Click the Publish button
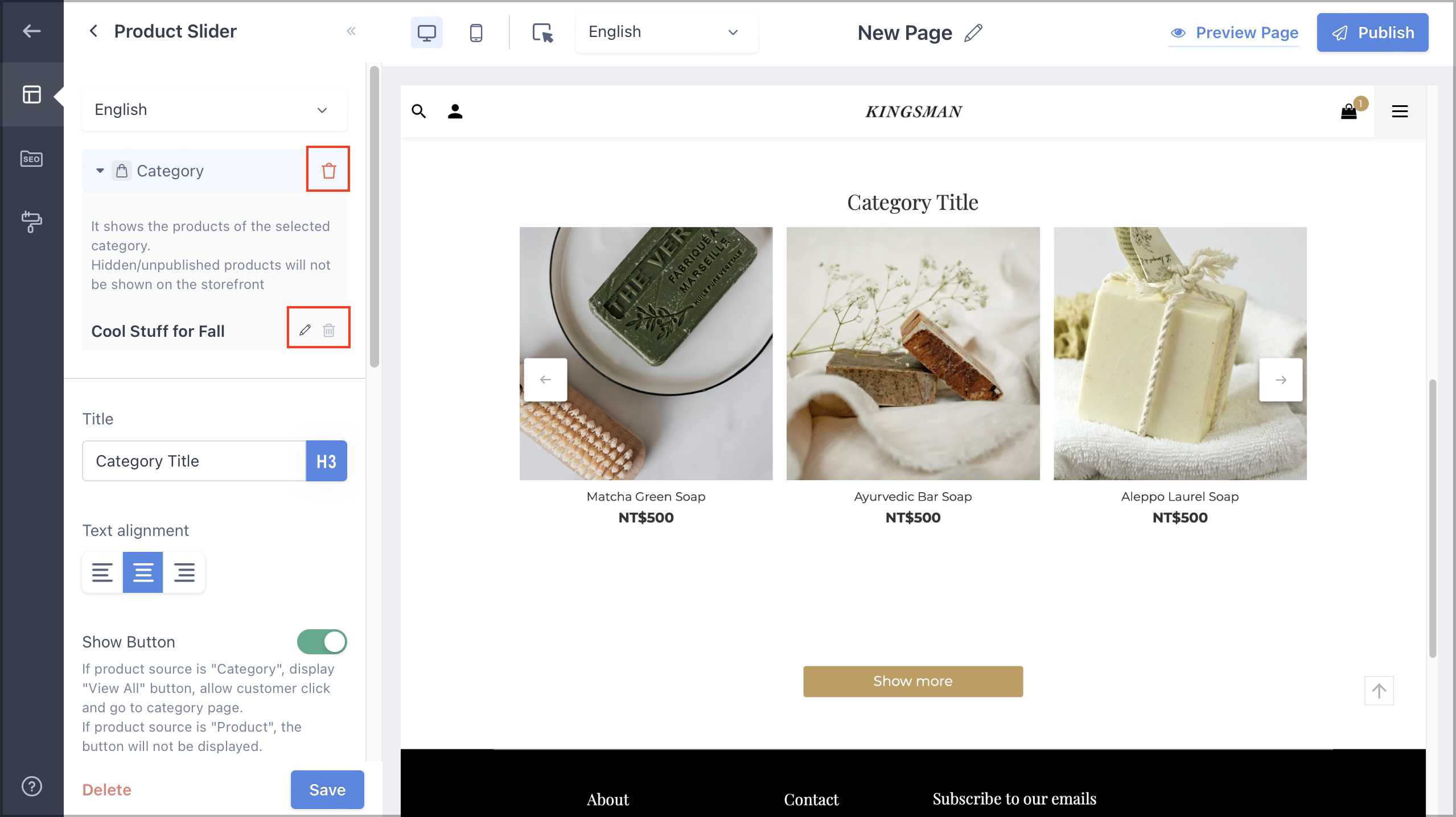 [x=1372, y=32]
